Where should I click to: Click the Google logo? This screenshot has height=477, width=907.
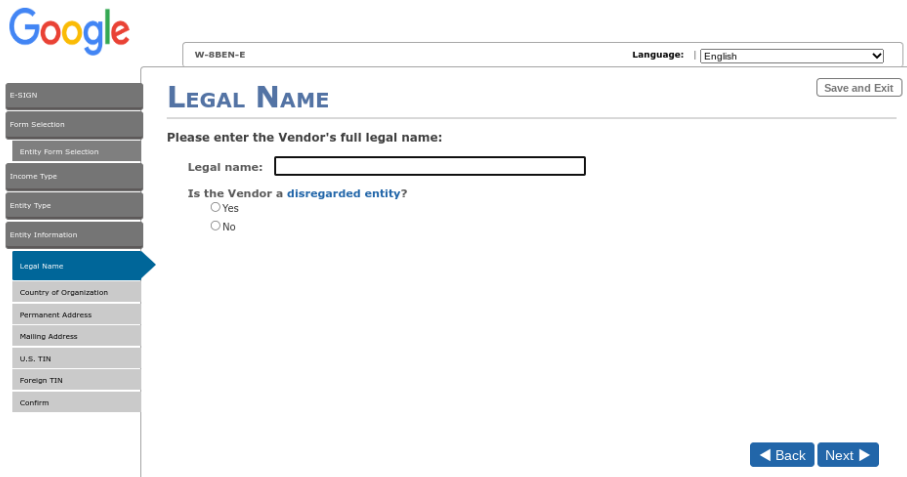pos(69,31)
